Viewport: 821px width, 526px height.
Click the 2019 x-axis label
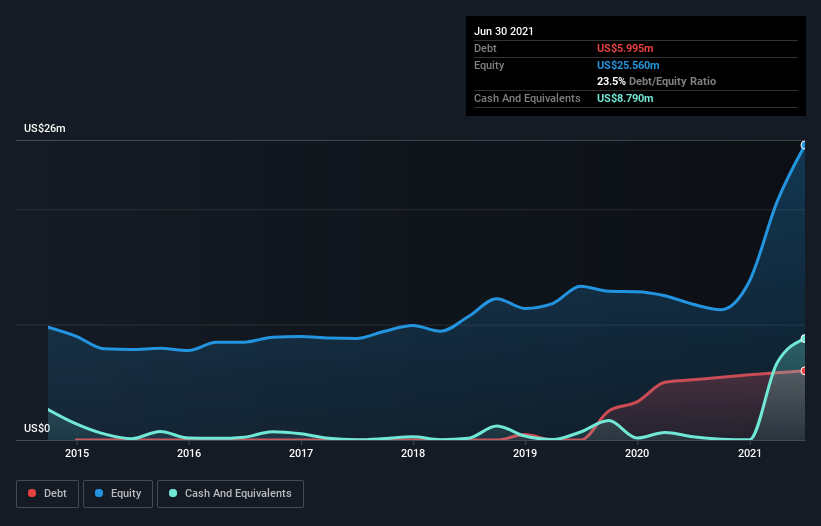click(x=525, y=453)
